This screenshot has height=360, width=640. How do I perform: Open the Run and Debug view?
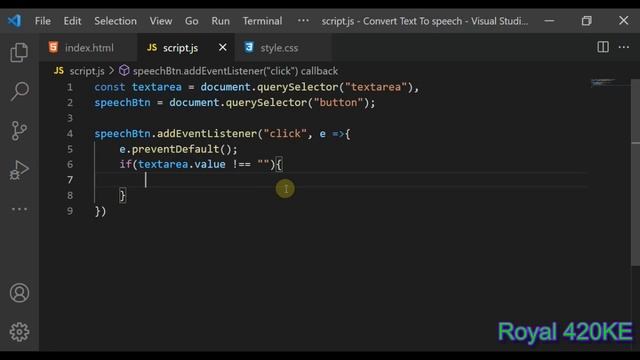pyautogui.click(x=19, y=170)
